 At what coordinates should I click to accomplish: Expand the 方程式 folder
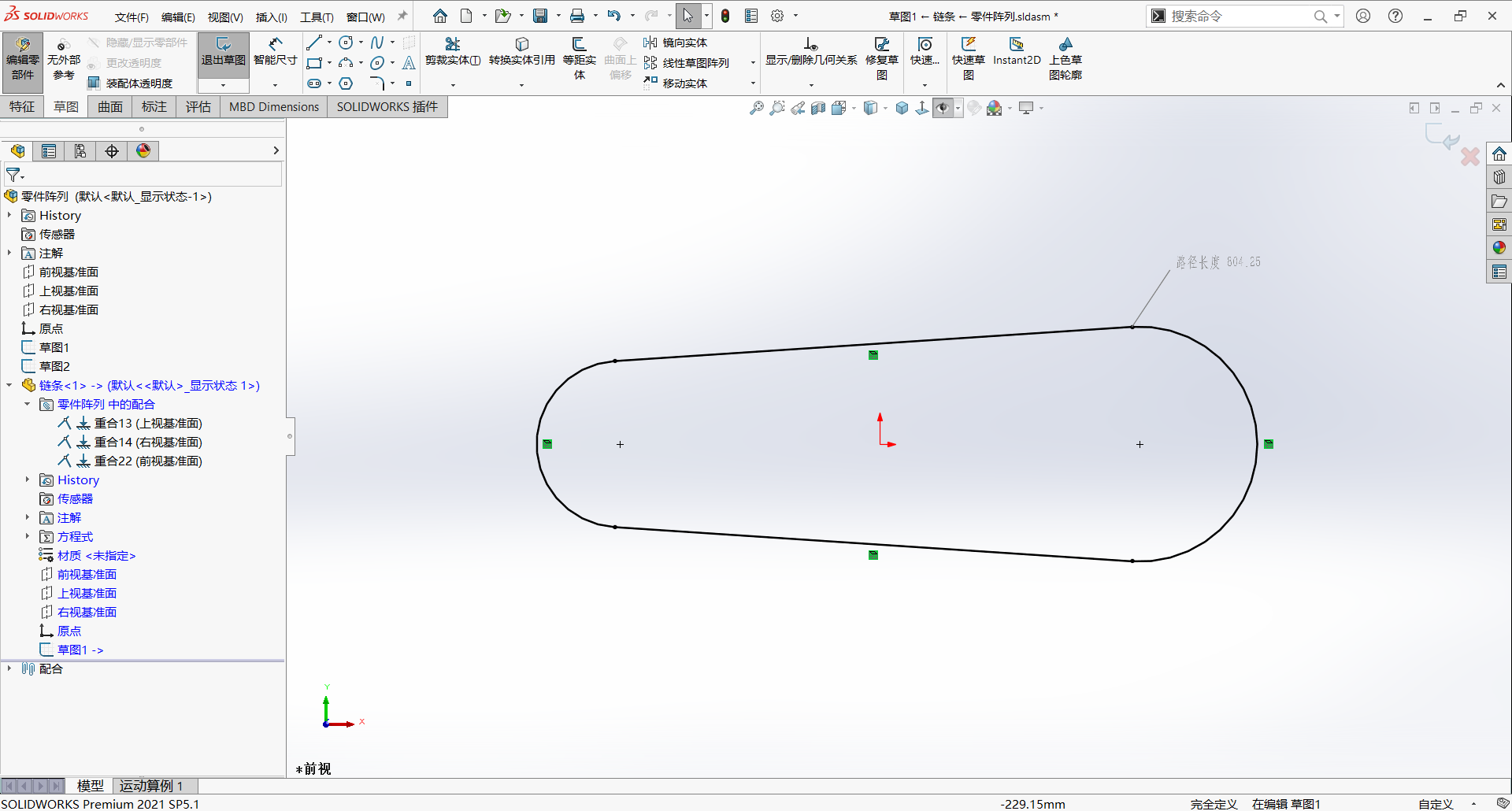tap(28, 536)
